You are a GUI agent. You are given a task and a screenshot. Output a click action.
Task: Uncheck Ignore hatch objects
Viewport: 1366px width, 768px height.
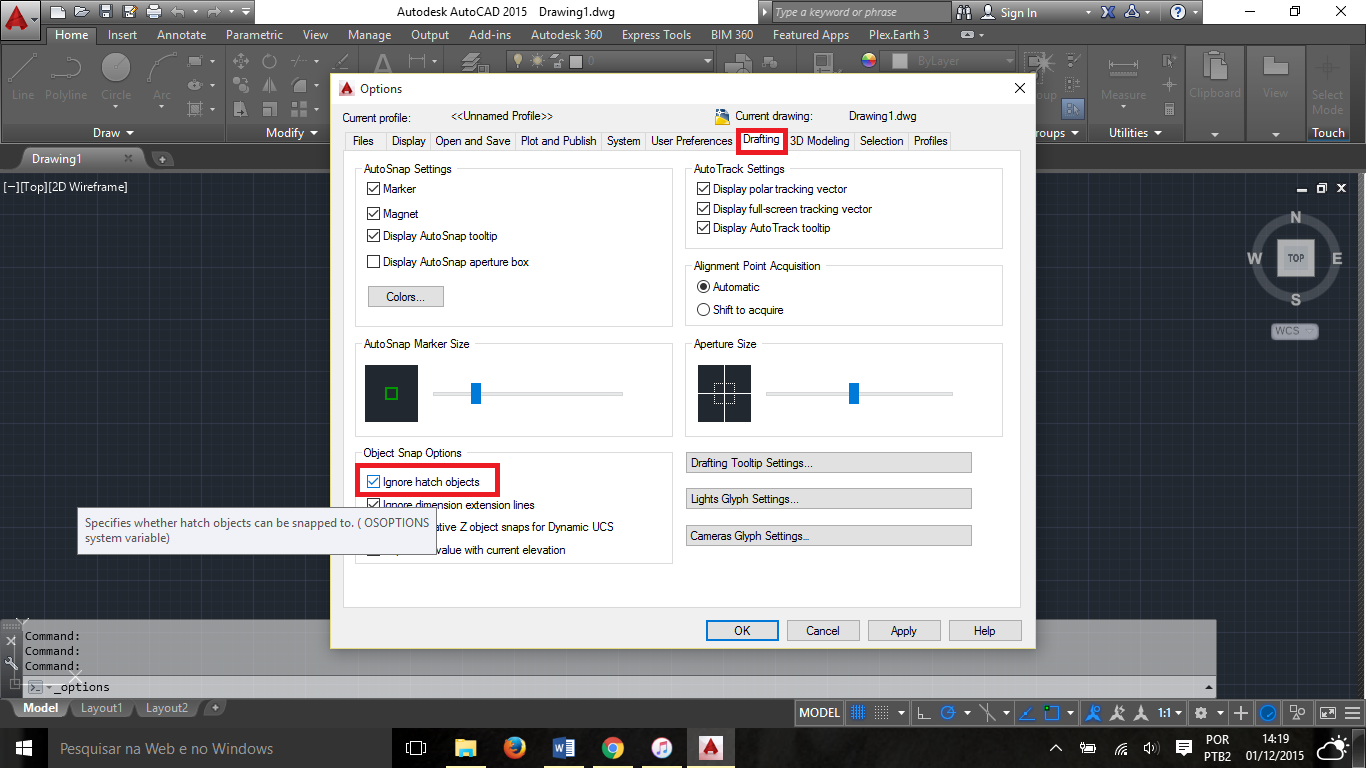point(373,480)
